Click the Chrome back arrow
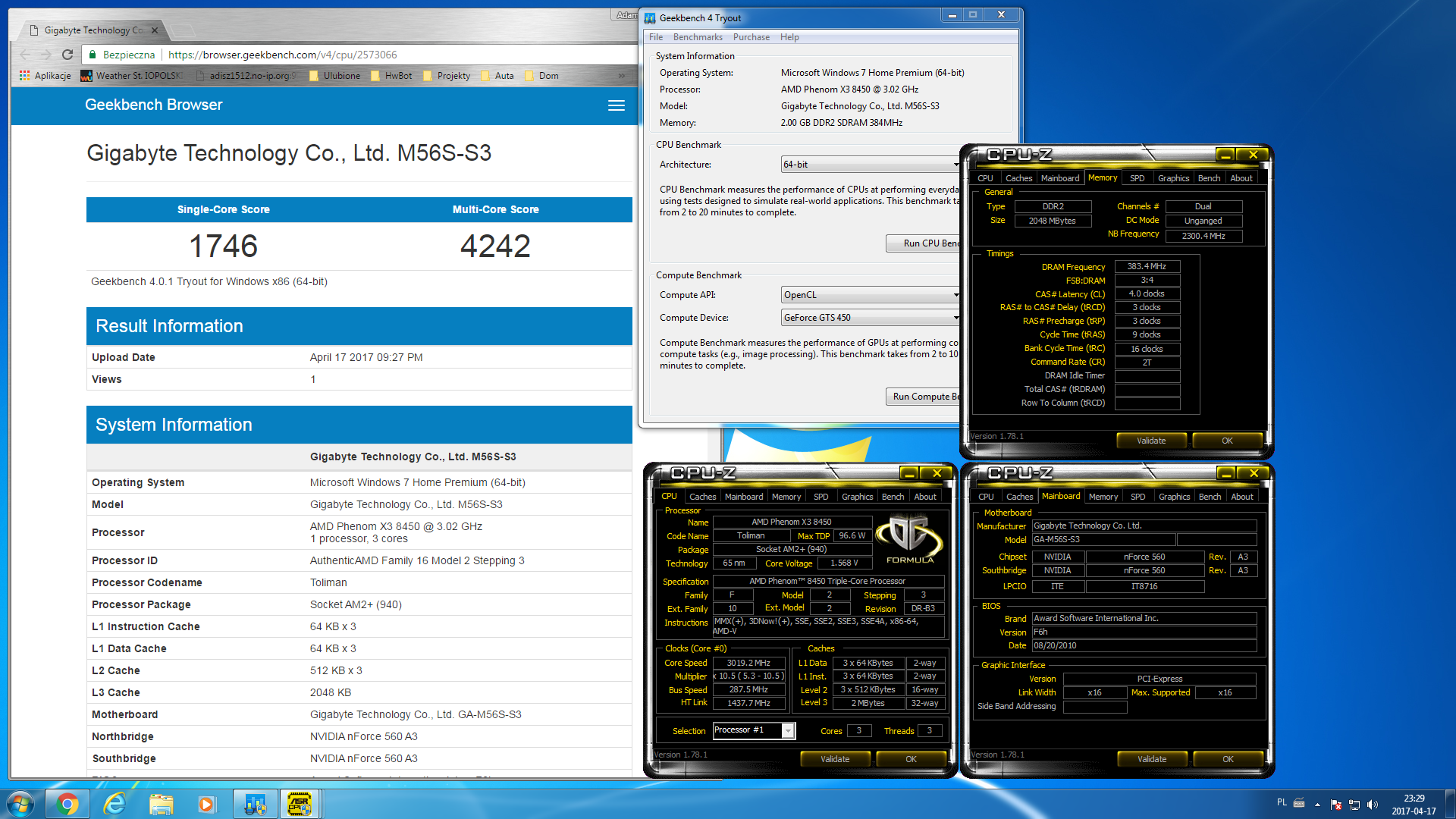The height and width of the screenshot is (819, 1456). coord(25,55)
